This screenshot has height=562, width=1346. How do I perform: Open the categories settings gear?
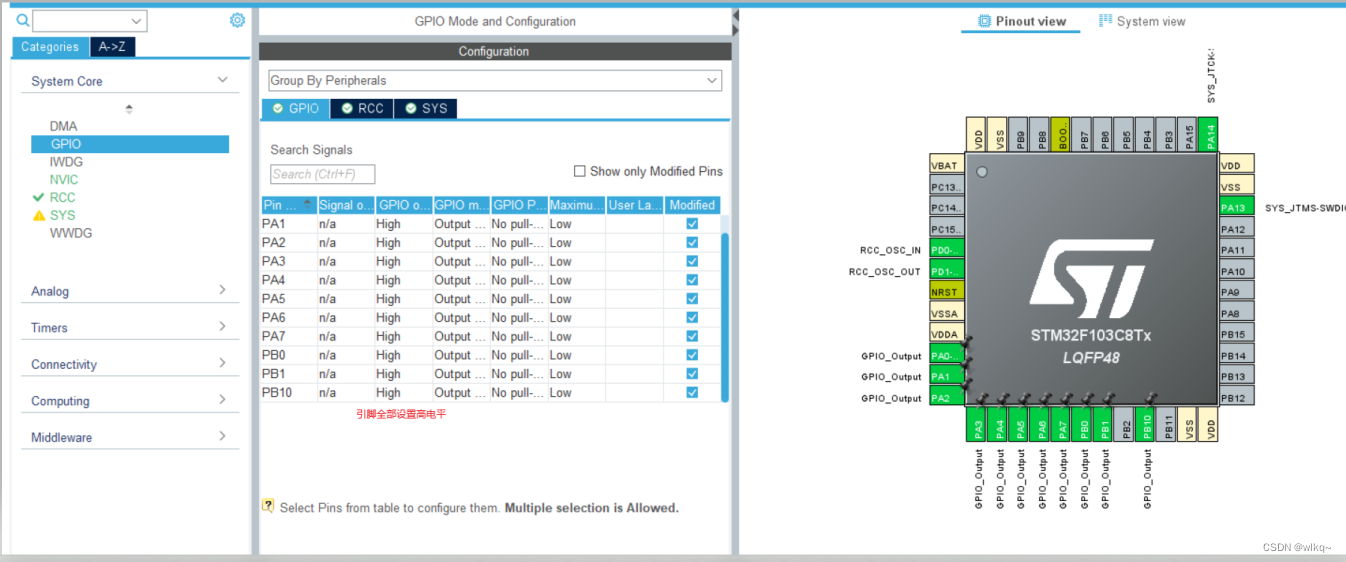pos(237,20)
